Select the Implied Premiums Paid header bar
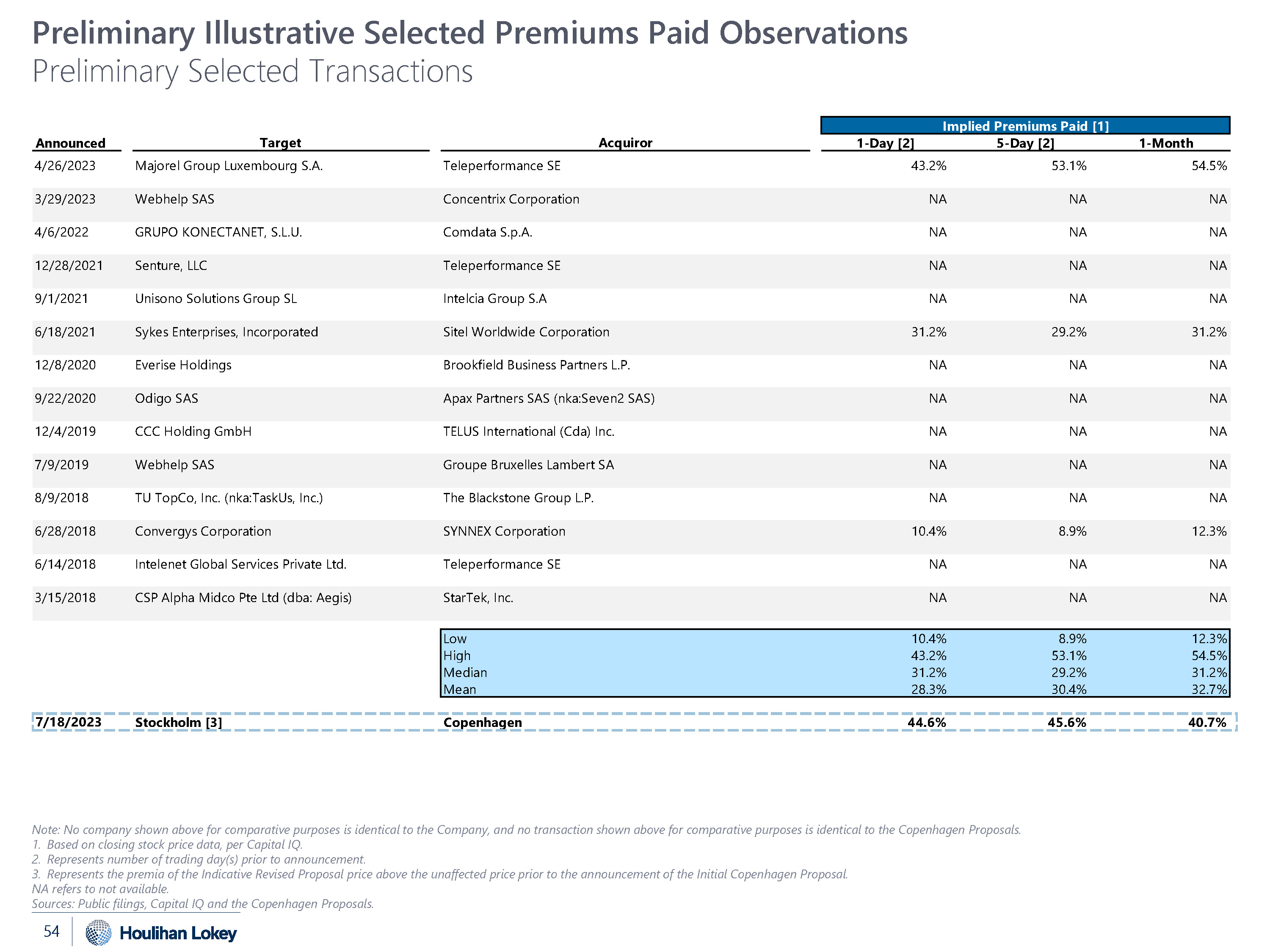Viewport: 1270px width, 952px height. coord(1025,126)
